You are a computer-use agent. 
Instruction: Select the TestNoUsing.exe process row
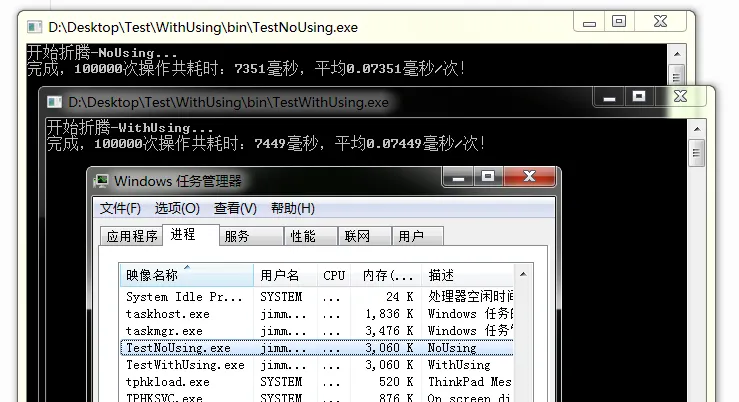[x=317, y=348]
